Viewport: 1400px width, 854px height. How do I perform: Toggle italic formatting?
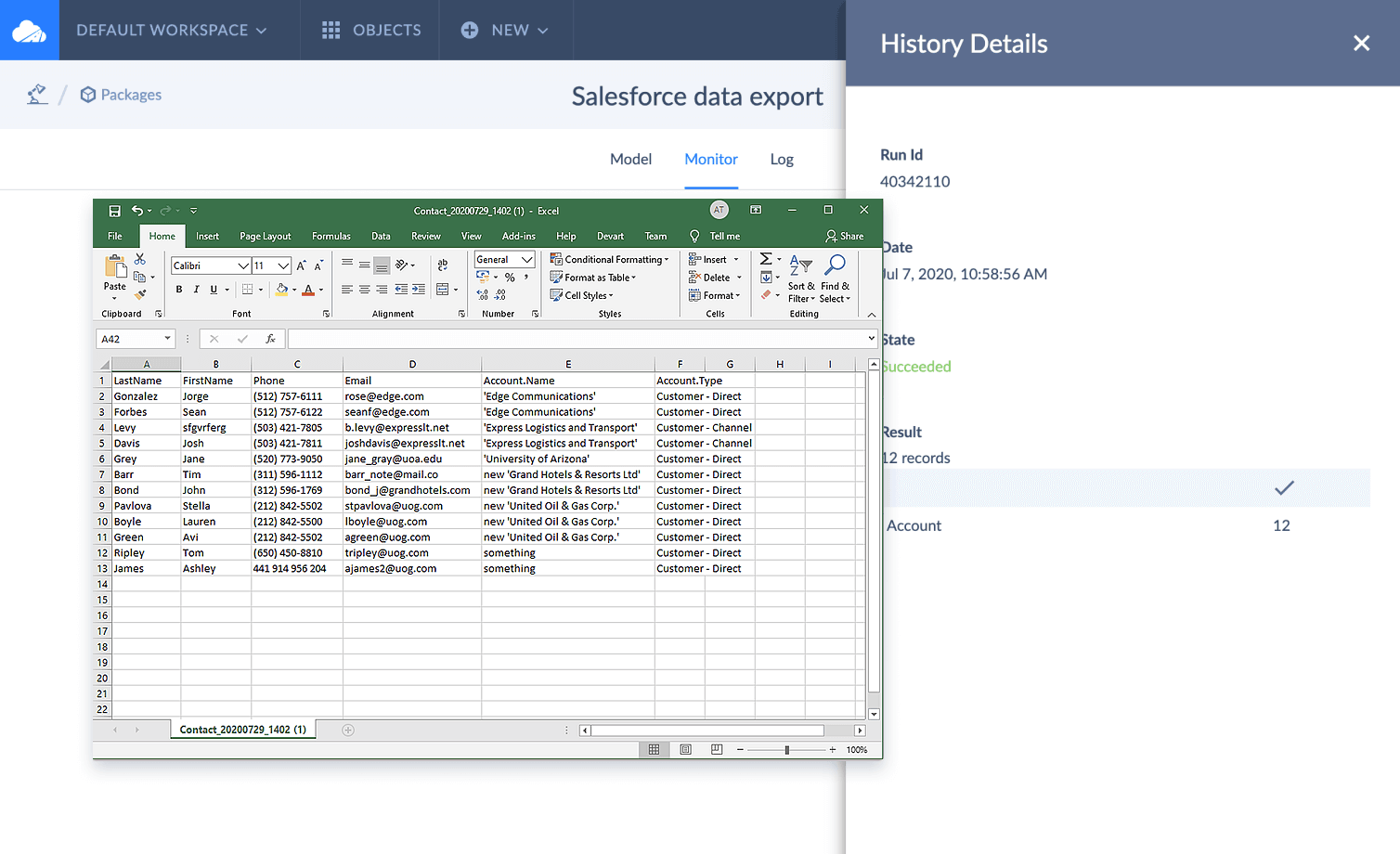click(x=195, y=289)
